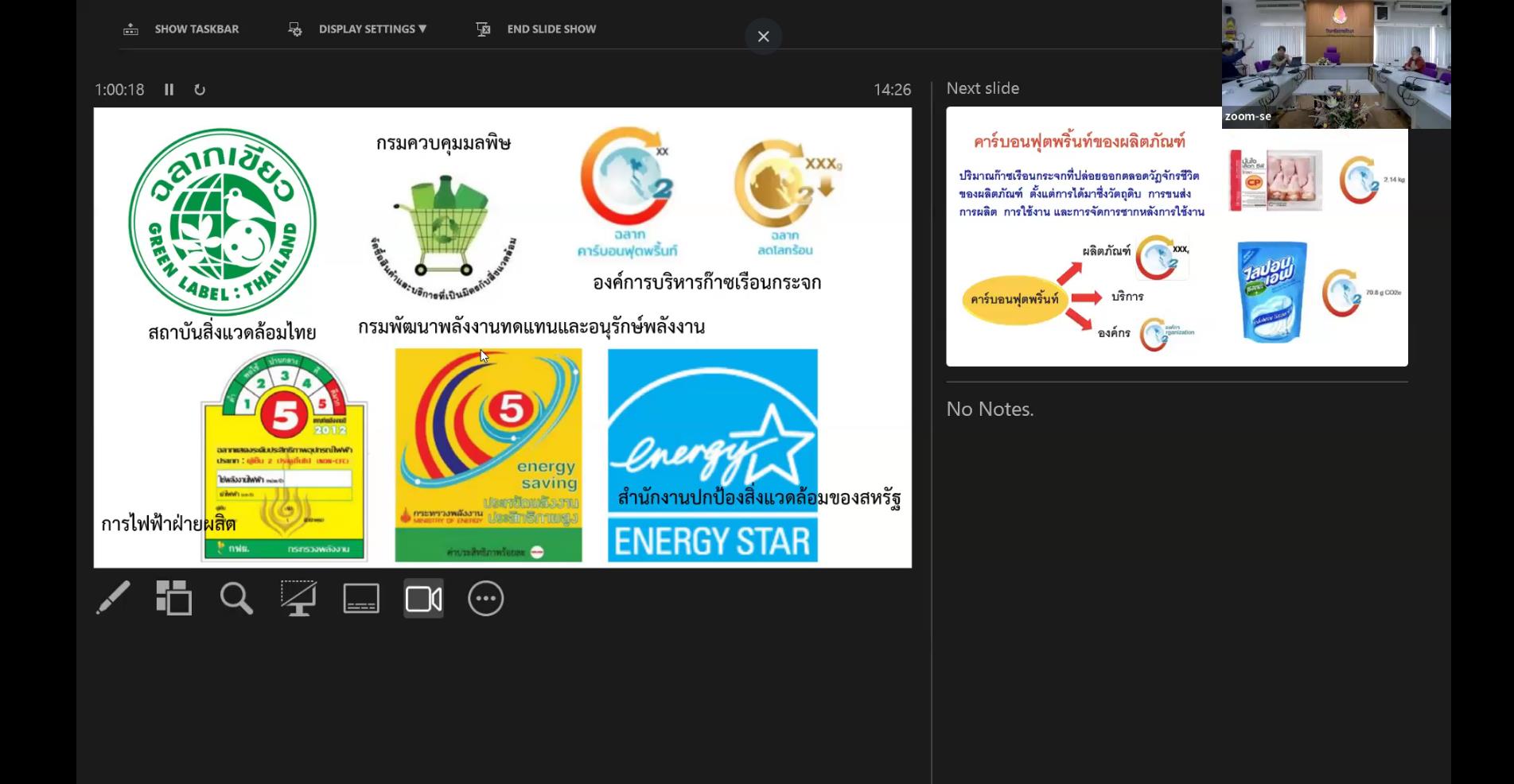1514x784 pixels.
Task: Click the clock showing 14:26
Action: click(892, 90)
